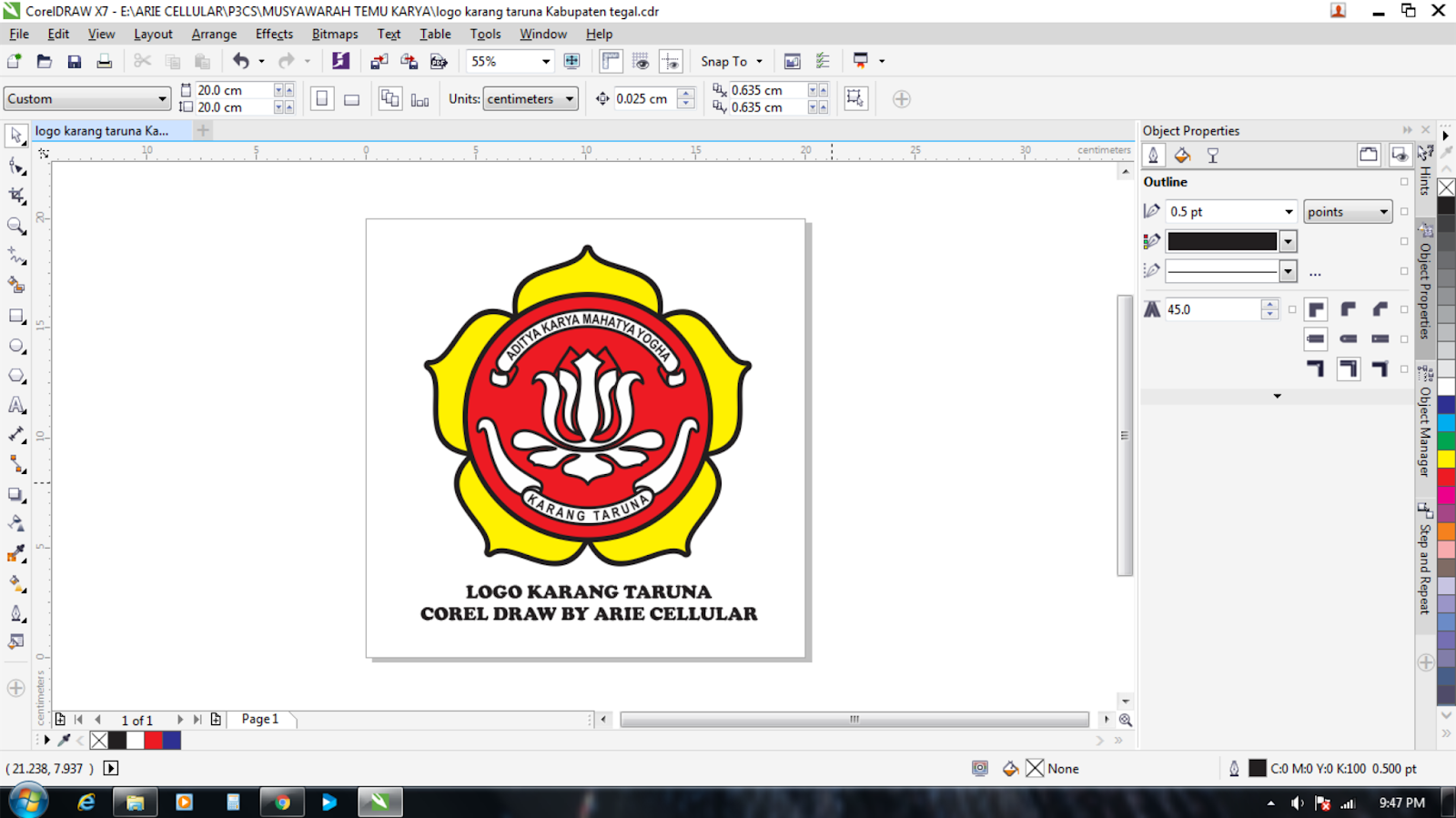The image size is (1456, 818).
Task: Choose landscape page orientation
Action: tap(352, 98)
